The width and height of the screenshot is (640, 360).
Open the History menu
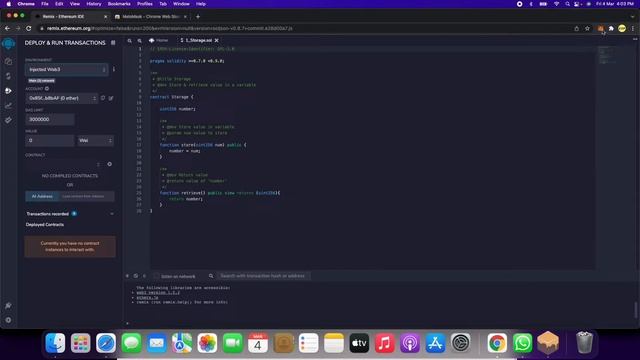point(94,4)
